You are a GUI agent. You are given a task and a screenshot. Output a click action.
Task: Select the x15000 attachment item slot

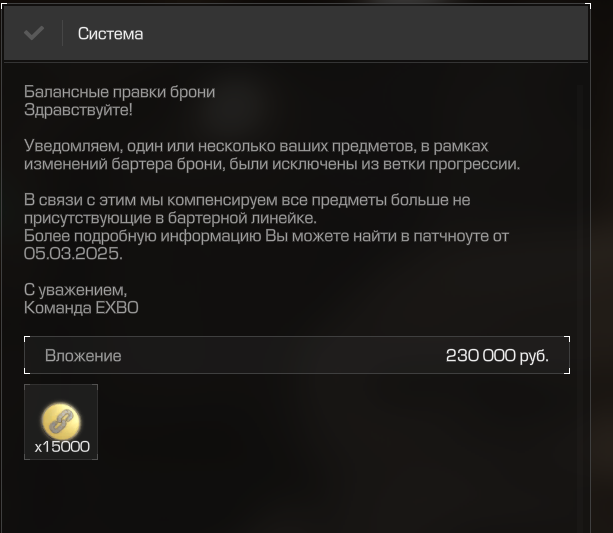click(x=61, y=422)
